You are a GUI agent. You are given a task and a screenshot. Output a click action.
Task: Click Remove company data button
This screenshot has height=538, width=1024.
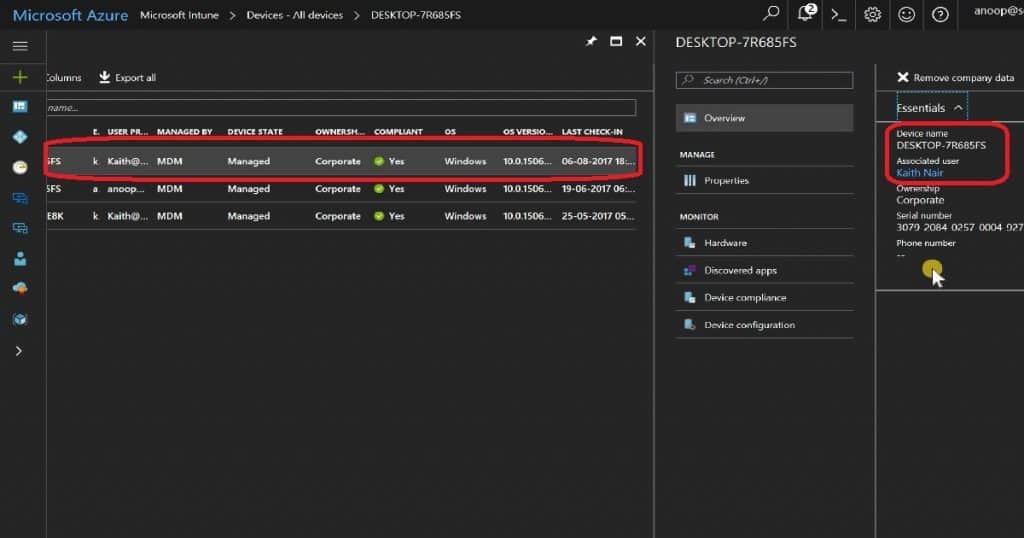click(x=955, y=78)
